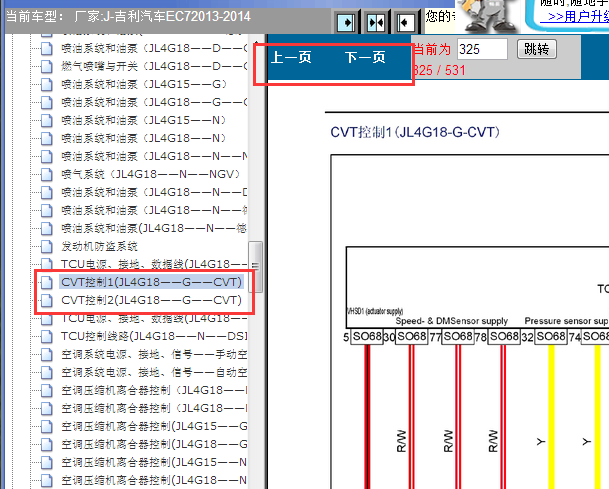Click the 跳转 jump button
This screenshot has height=489, width=609.
537,49
